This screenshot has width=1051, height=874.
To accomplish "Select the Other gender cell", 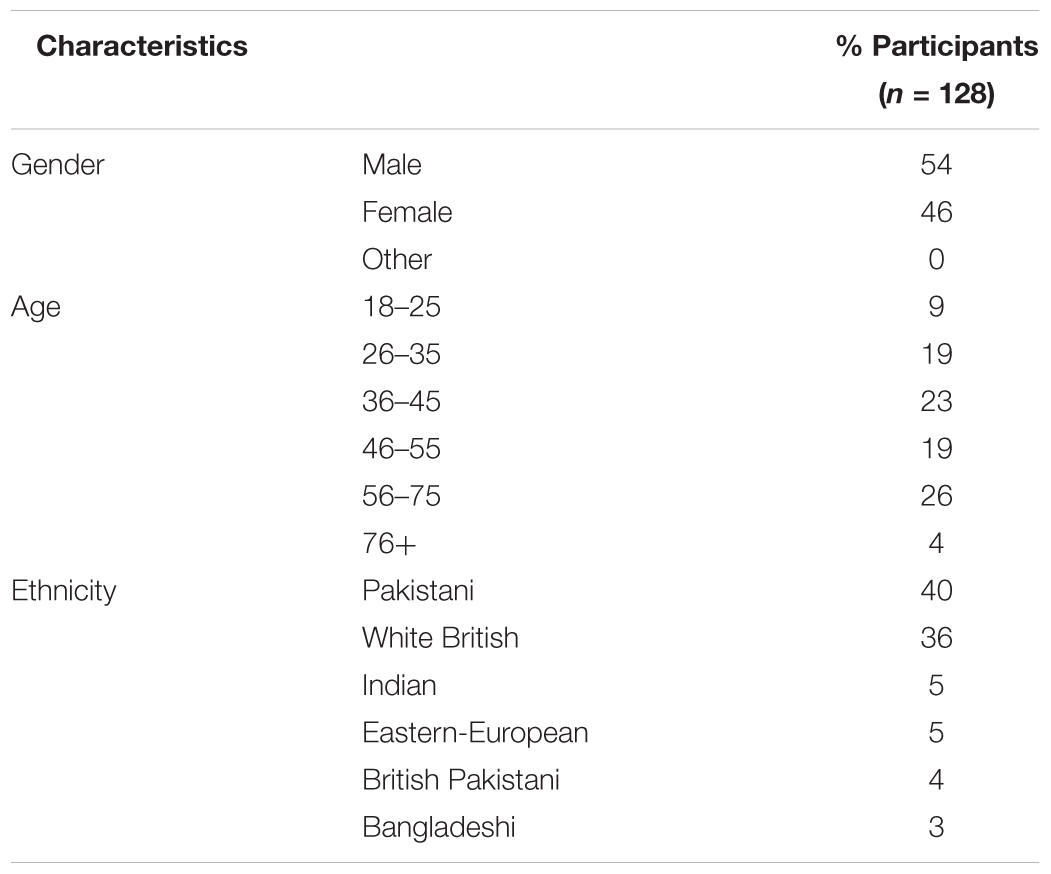I will click(x=397, y=259).
